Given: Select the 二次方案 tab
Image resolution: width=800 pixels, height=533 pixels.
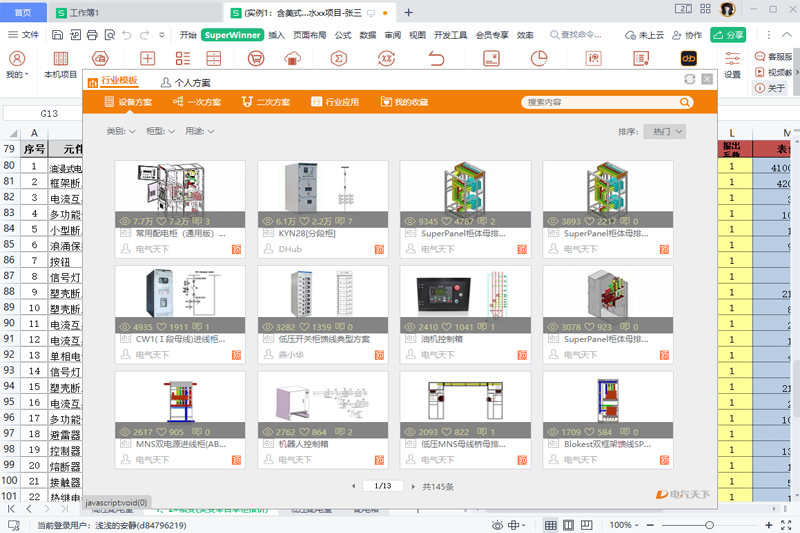Looking at the screenshot, I should tap(265, 102).
